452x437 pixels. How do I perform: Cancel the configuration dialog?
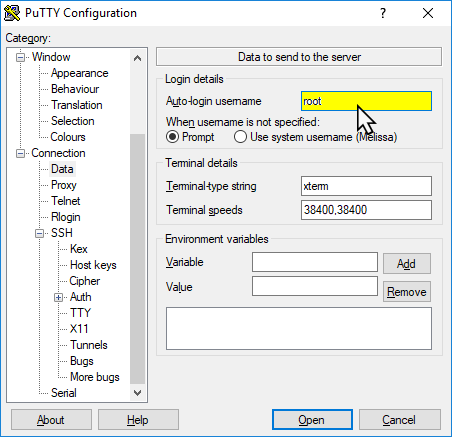pyautogui.click(x=400, y=420)
